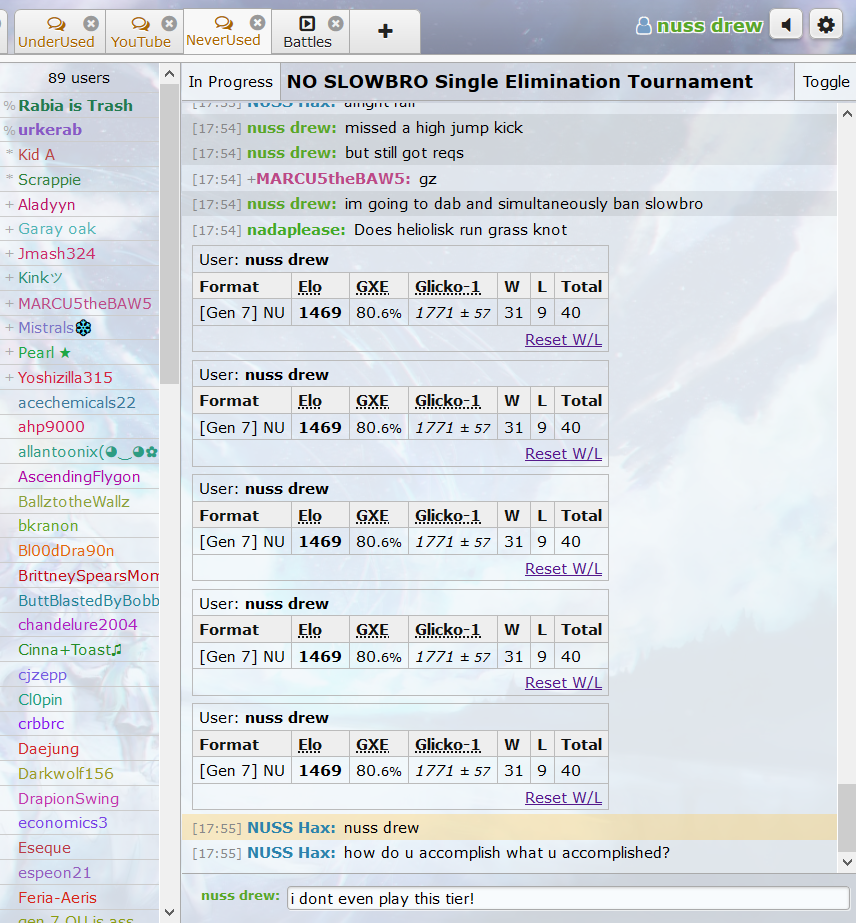Toggle the tournament panel visibility
The width and height of the screenshot is (856, 923).
coord(825,82)
